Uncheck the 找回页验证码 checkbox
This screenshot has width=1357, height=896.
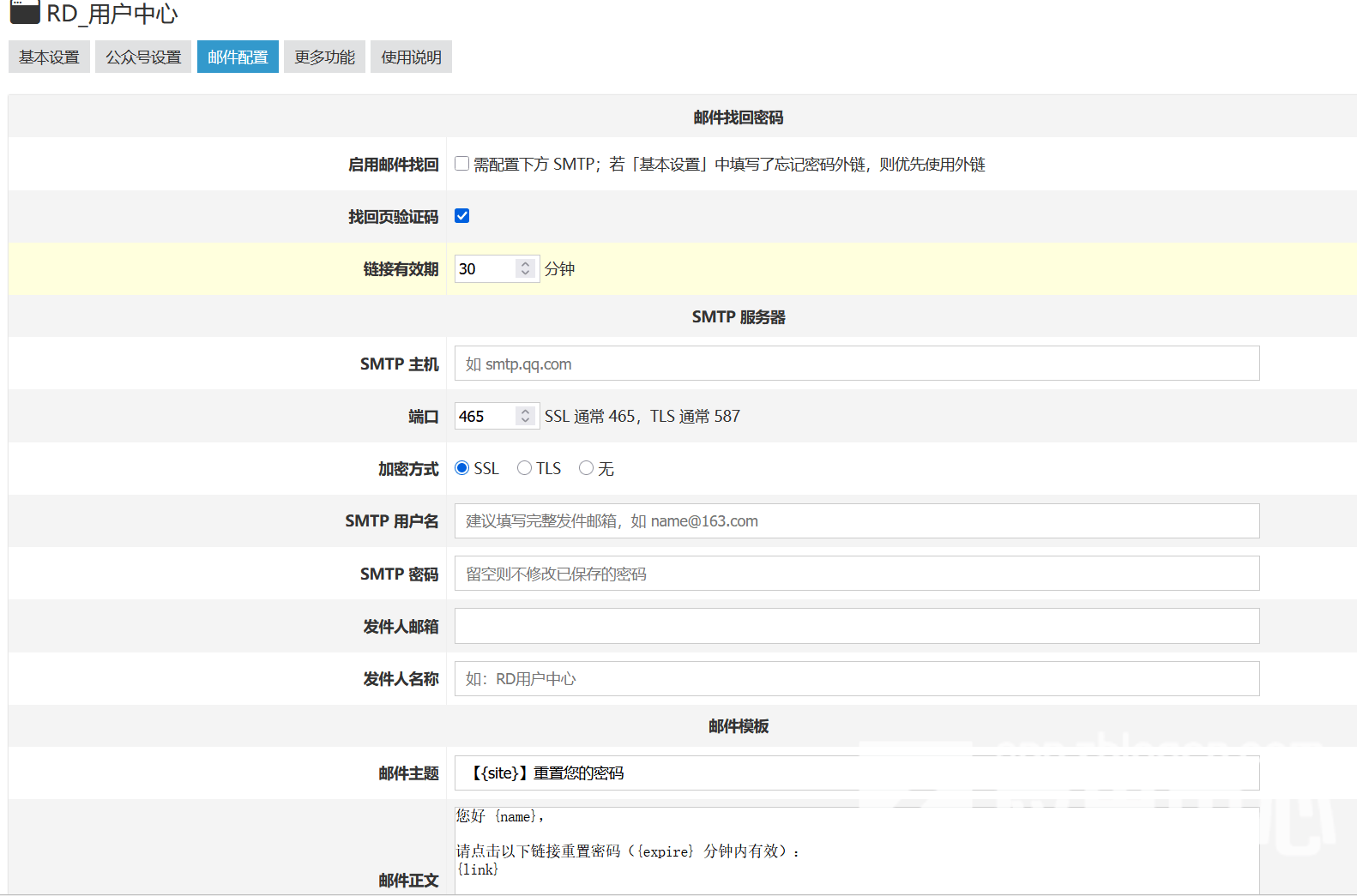pyautogui.click(x=461, y=216)
